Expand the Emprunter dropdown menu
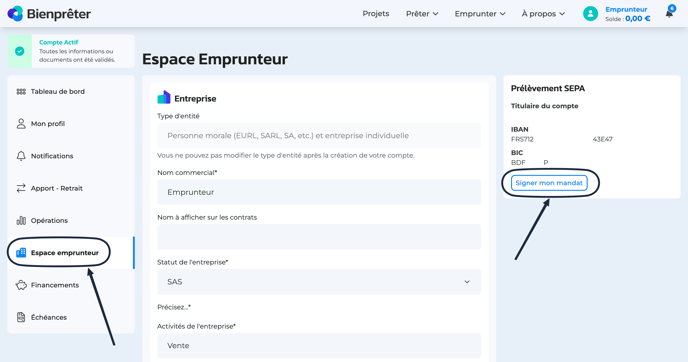 click(x=480, y=14)
